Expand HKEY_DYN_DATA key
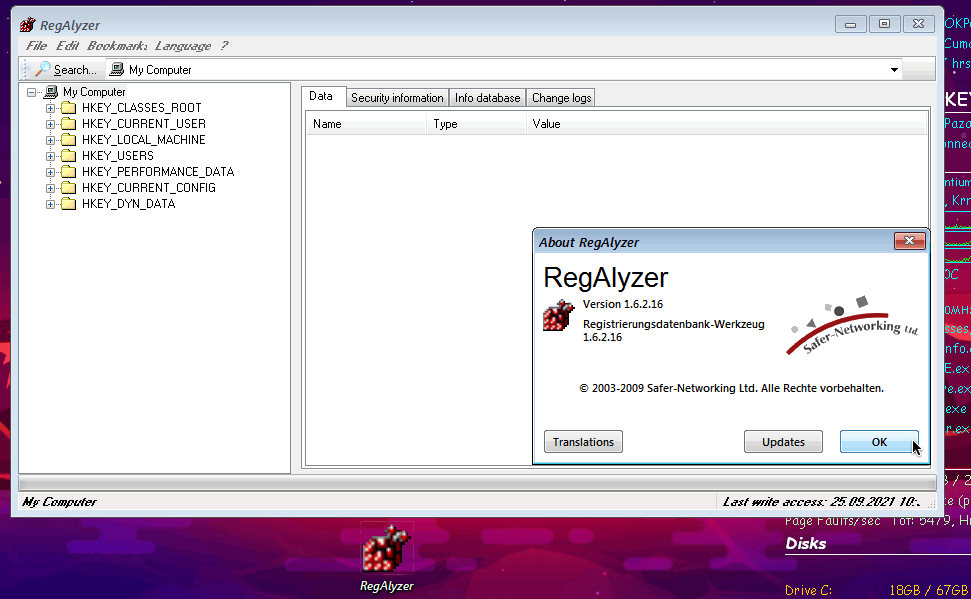Viewport: 971px width, 599px height. (x=51, y=204)
